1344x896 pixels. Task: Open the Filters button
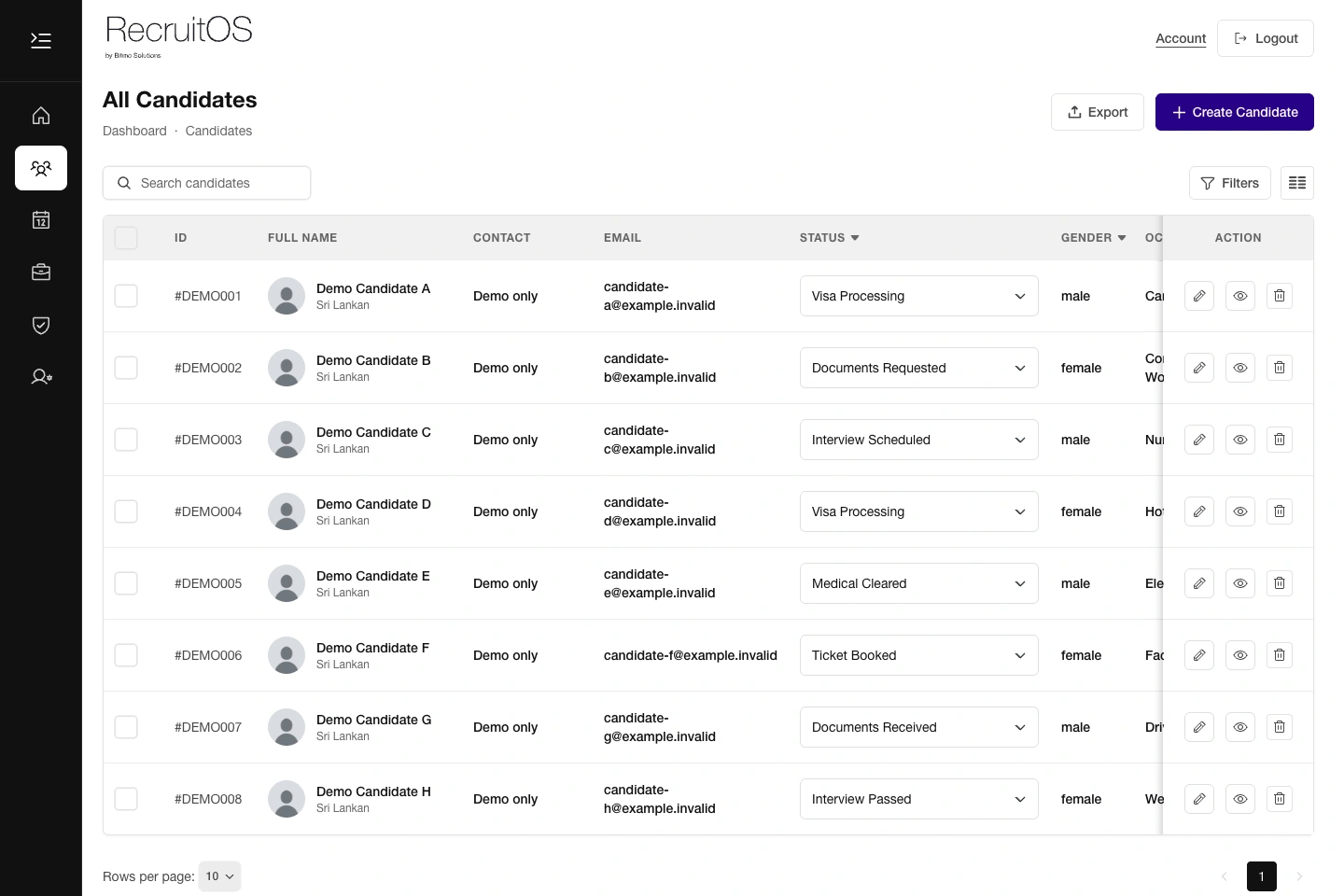pos(1230,183)
